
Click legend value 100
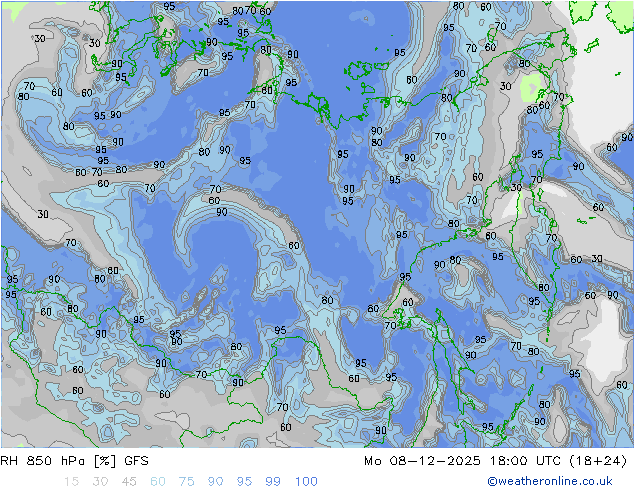tap(306, 482)
